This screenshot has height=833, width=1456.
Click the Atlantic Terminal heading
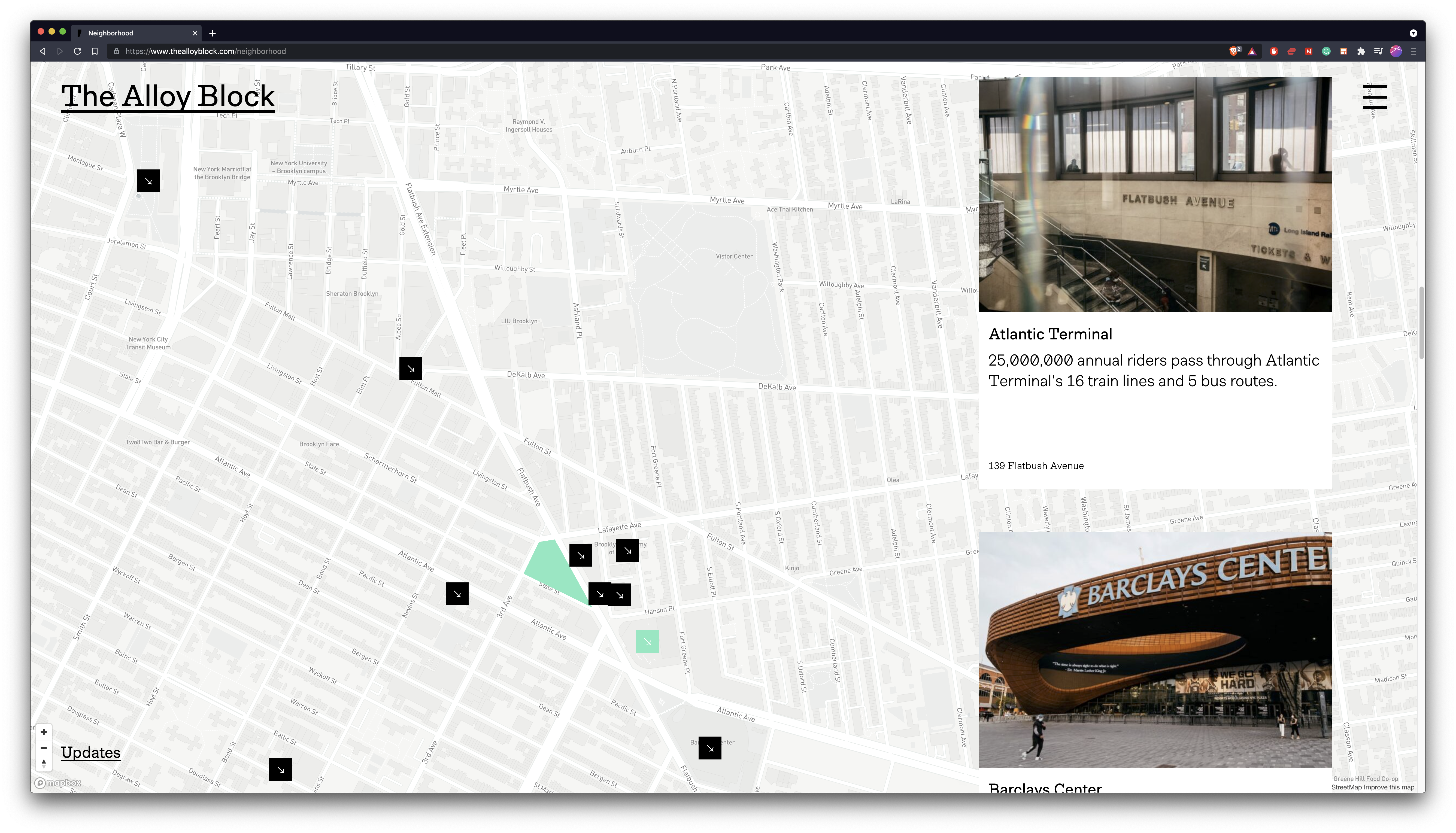(x=1050, y=334)
